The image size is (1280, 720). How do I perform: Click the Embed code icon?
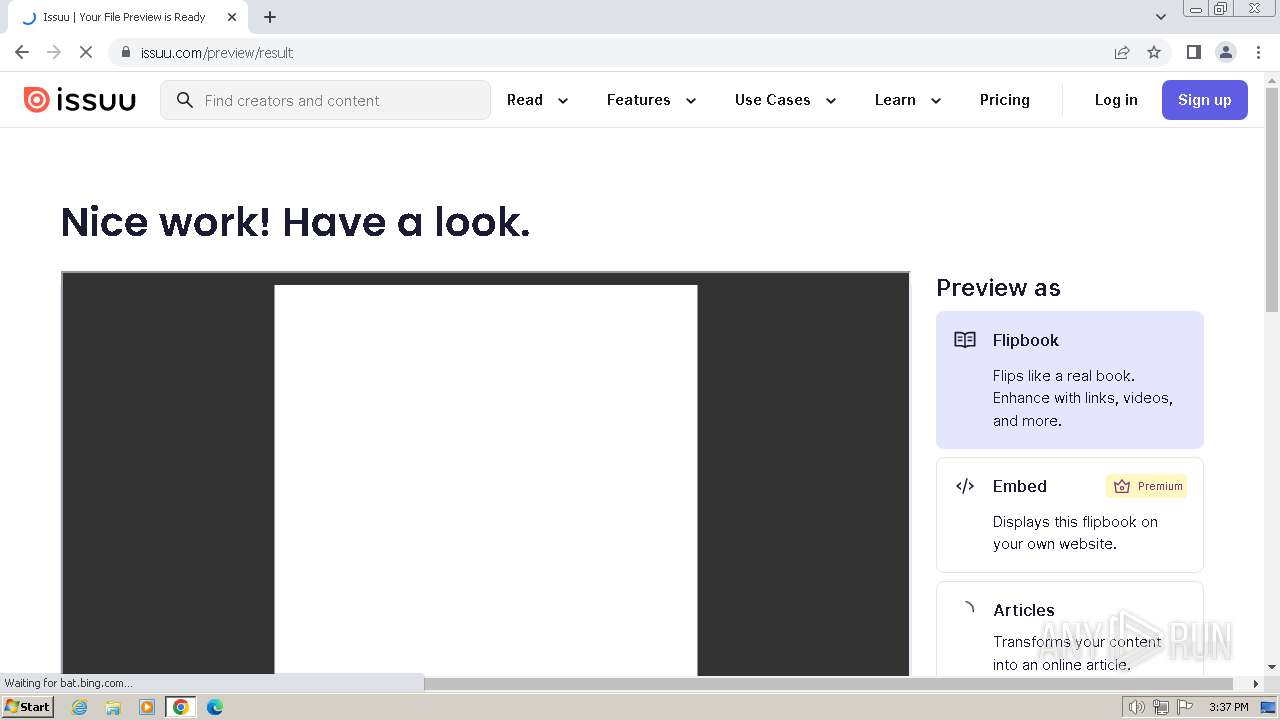click(965, 486)
